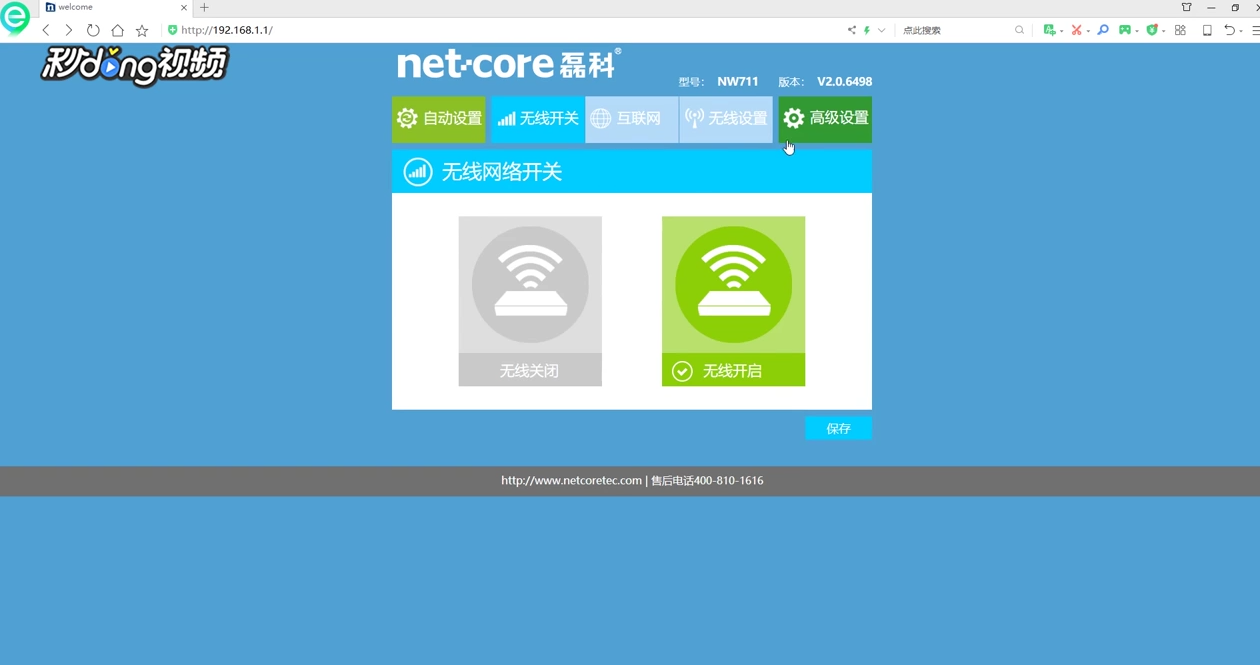Click the model text NW711
The width and height of the screenshot is (1260, 665).
pyautogui.click(x=738, y=82)
